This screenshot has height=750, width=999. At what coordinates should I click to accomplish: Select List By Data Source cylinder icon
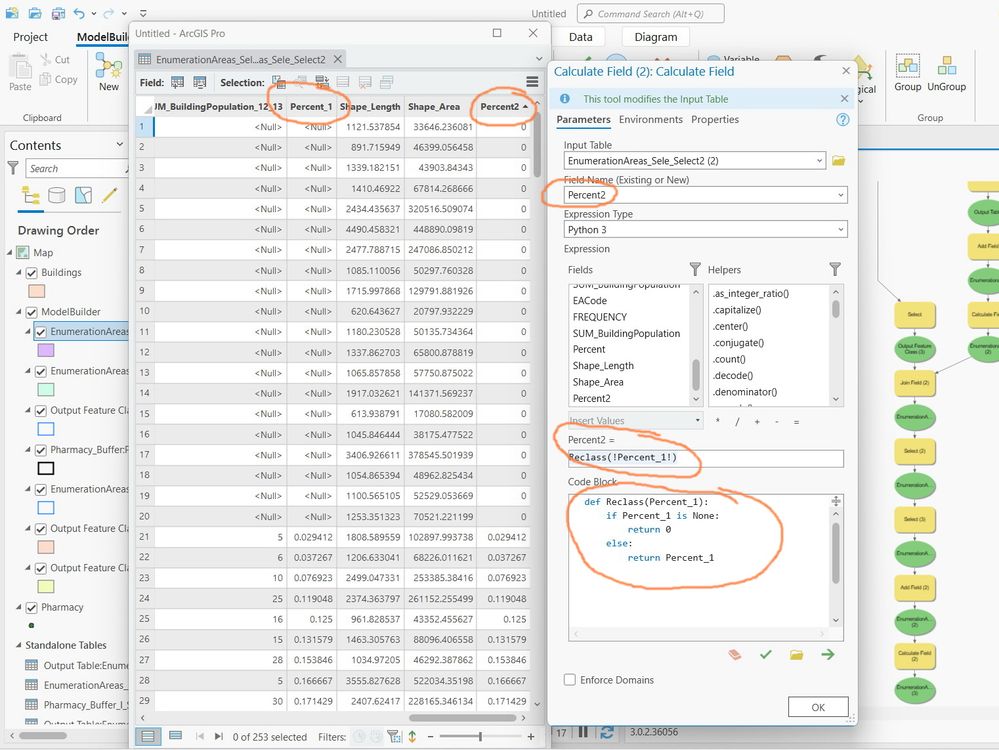pyautogui.click(x=57, y=195)
